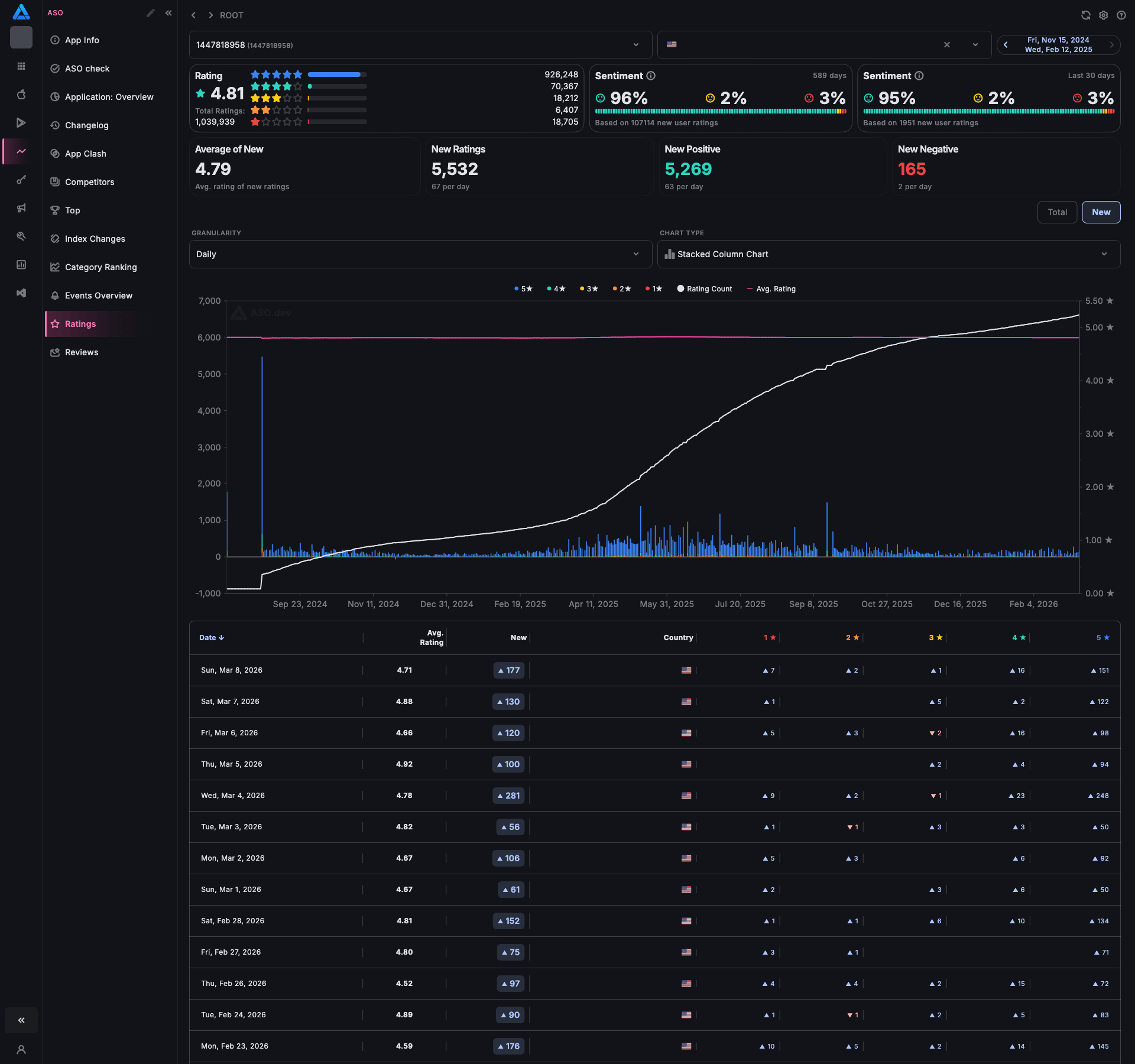This screenshot has width=1135, height=1064.
Task: Open the key icon section in left rail
Action: [x=21, y=180]
